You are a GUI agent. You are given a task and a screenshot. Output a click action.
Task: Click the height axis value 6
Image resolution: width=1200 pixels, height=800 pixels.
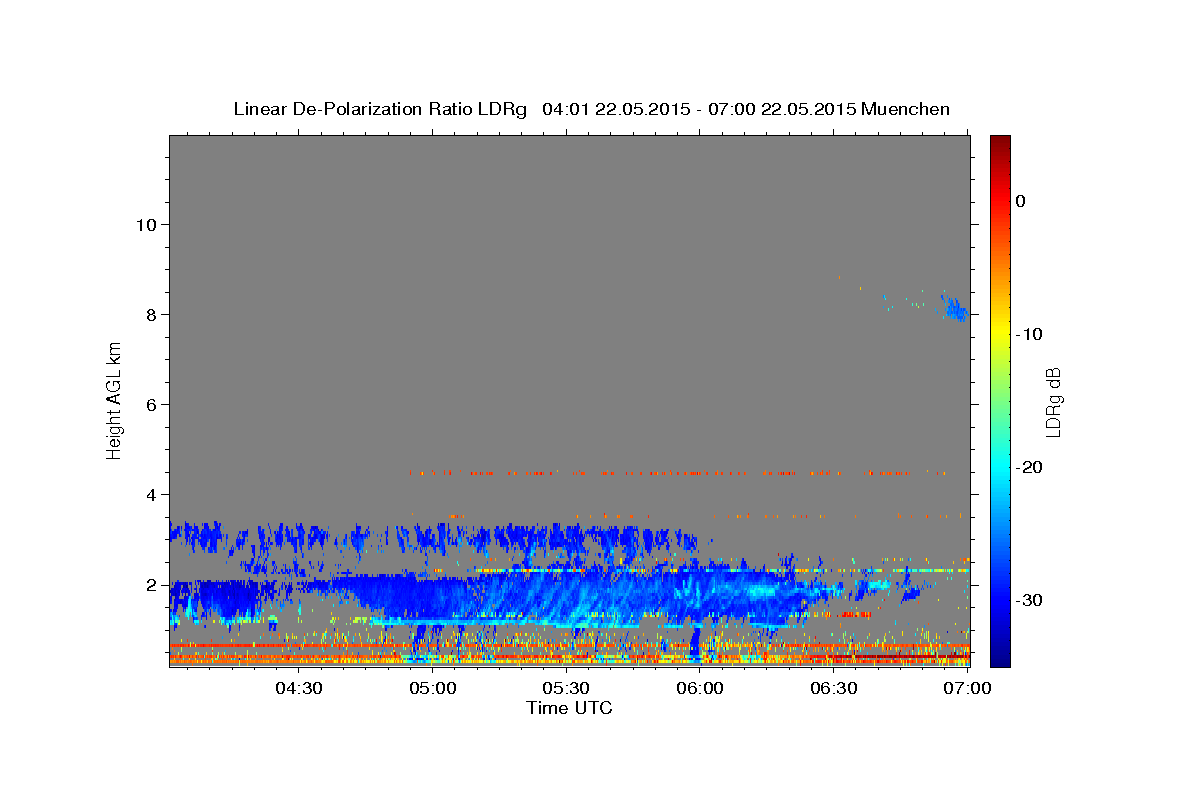[150, 404]
